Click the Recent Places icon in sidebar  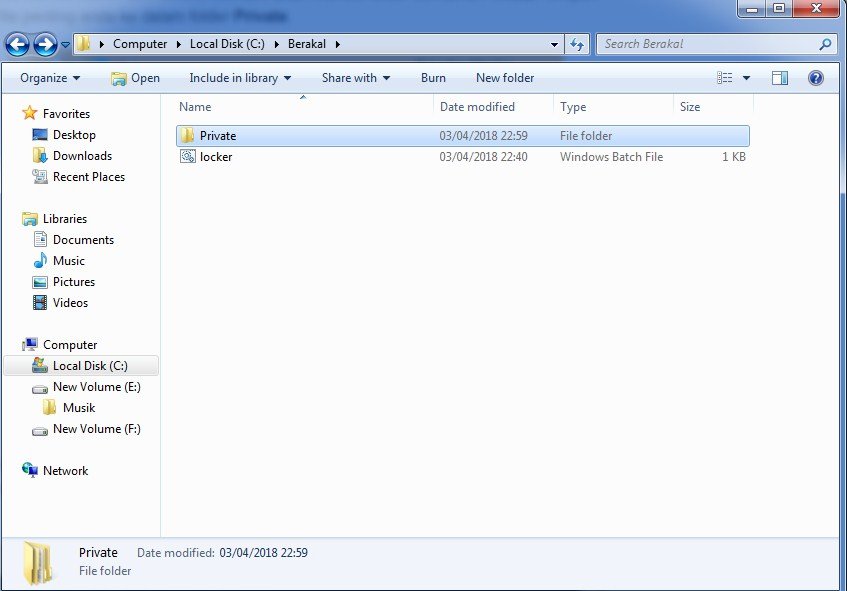39,177
